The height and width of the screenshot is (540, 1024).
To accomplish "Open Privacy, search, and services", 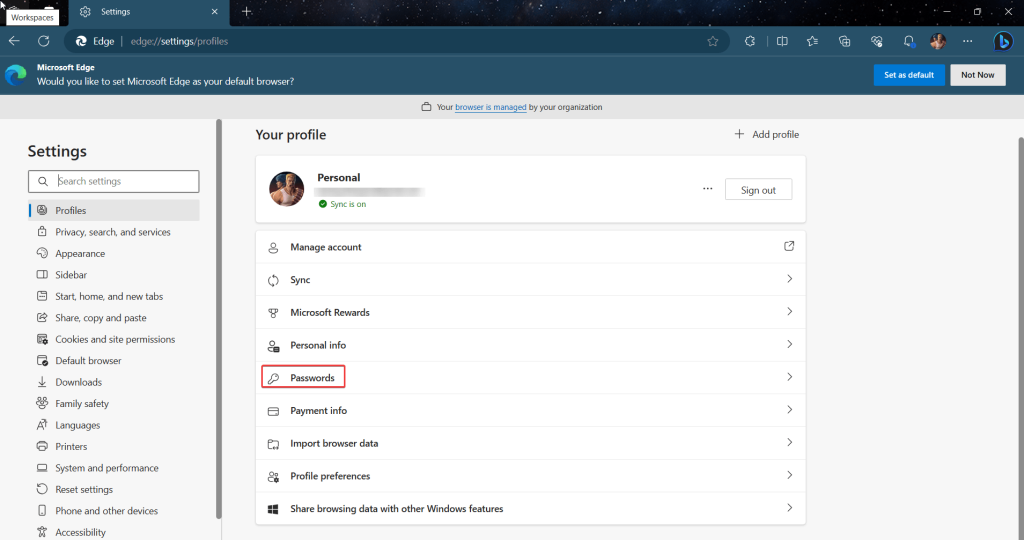I will (x=114, y=232).
